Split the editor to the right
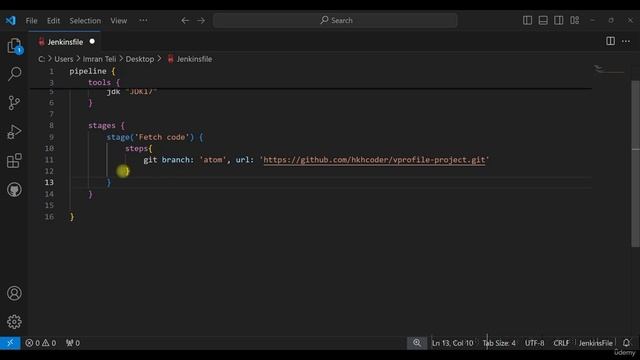This screenshot has height=360, width=640. coord(610,41)
